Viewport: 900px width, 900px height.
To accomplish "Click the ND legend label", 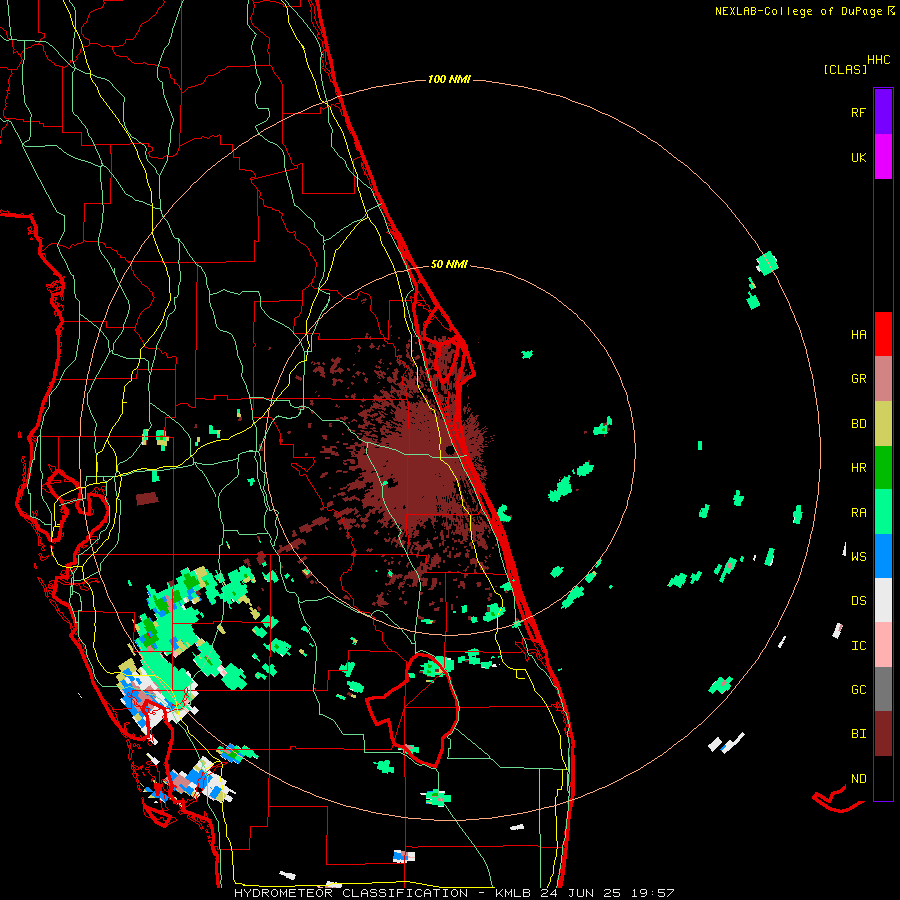I will point(858,779).
